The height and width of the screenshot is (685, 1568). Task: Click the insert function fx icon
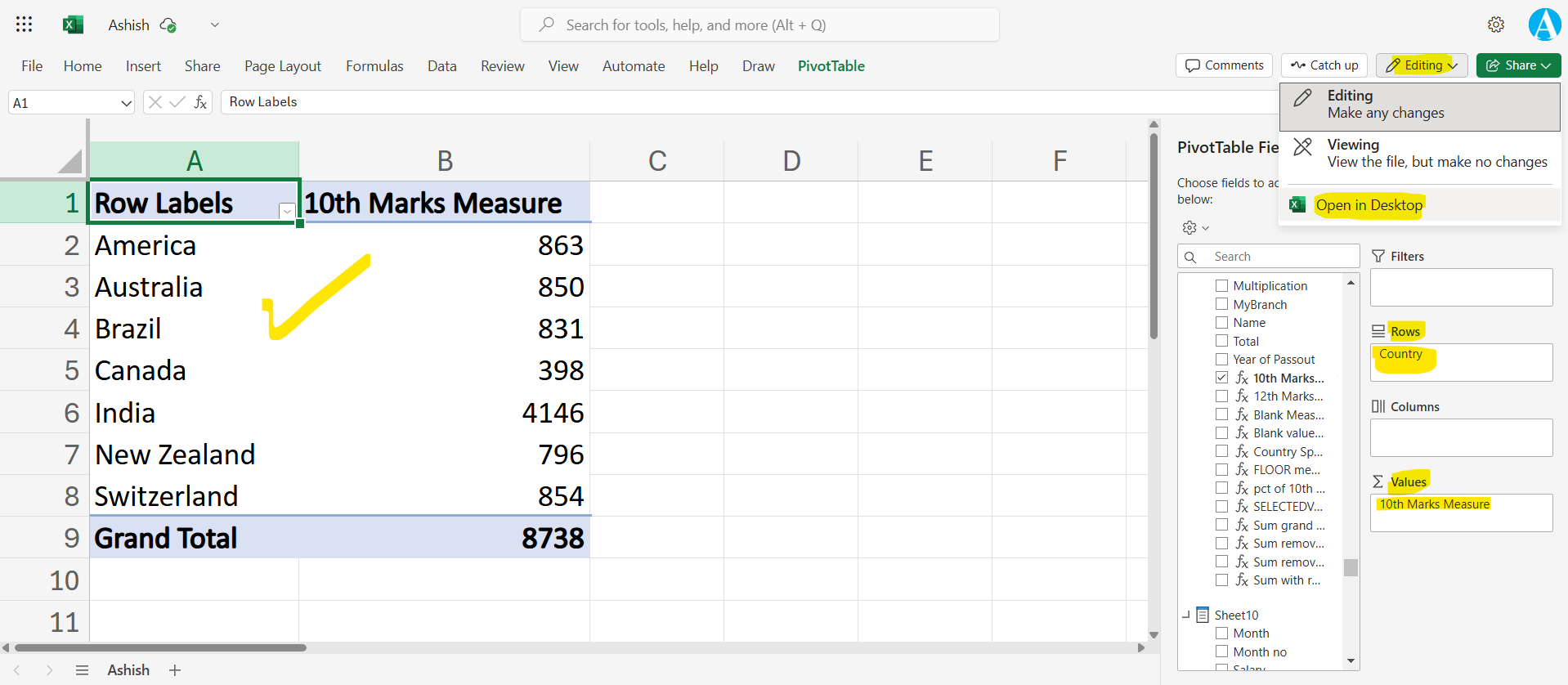coord(200,102)
